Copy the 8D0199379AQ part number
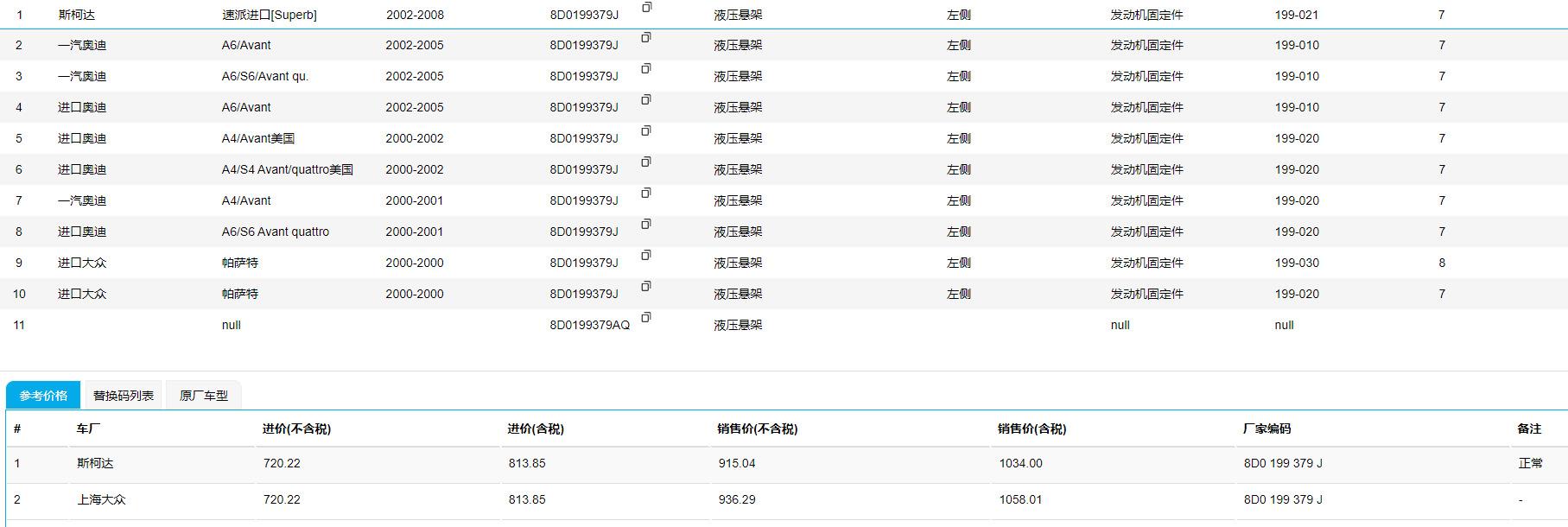The image size is (1568, 527). [646, 317]
